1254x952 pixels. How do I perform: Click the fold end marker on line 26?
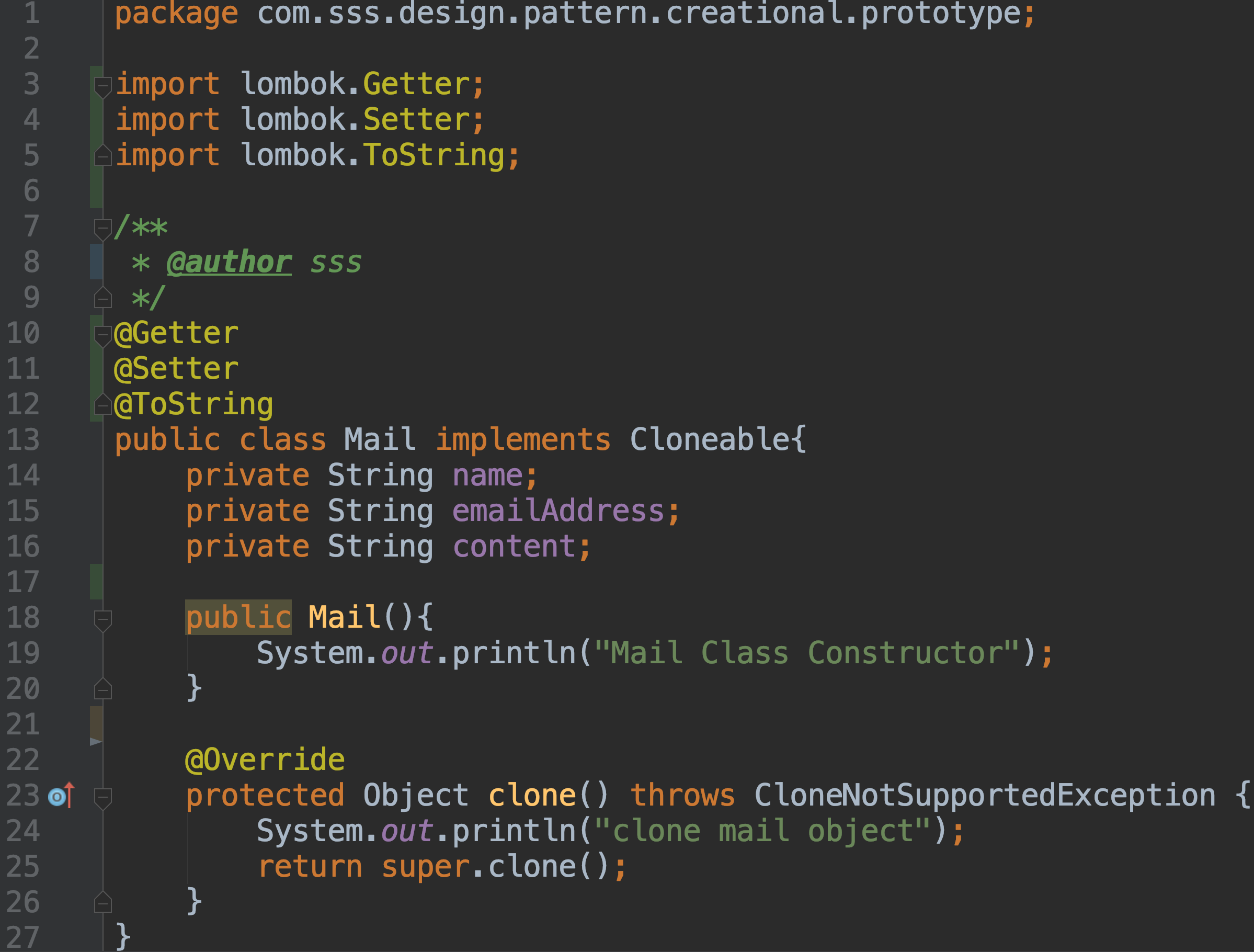[102, 902]
